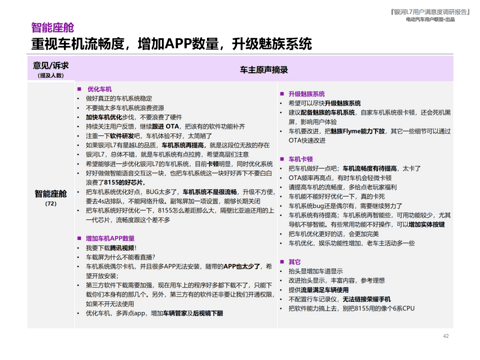Click the section heading '增加车机APP数量'
This screenshot has width=480, height=360.
tap(110, 239)
